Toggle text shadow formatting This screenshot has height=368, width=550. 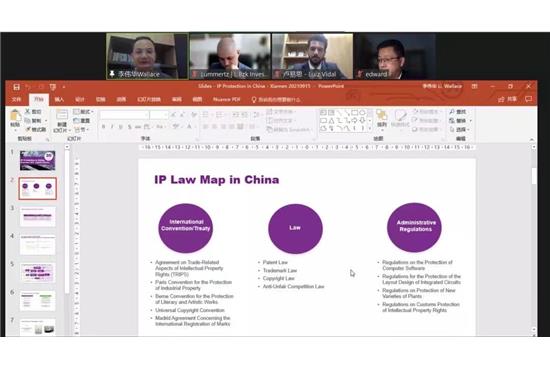129,127
